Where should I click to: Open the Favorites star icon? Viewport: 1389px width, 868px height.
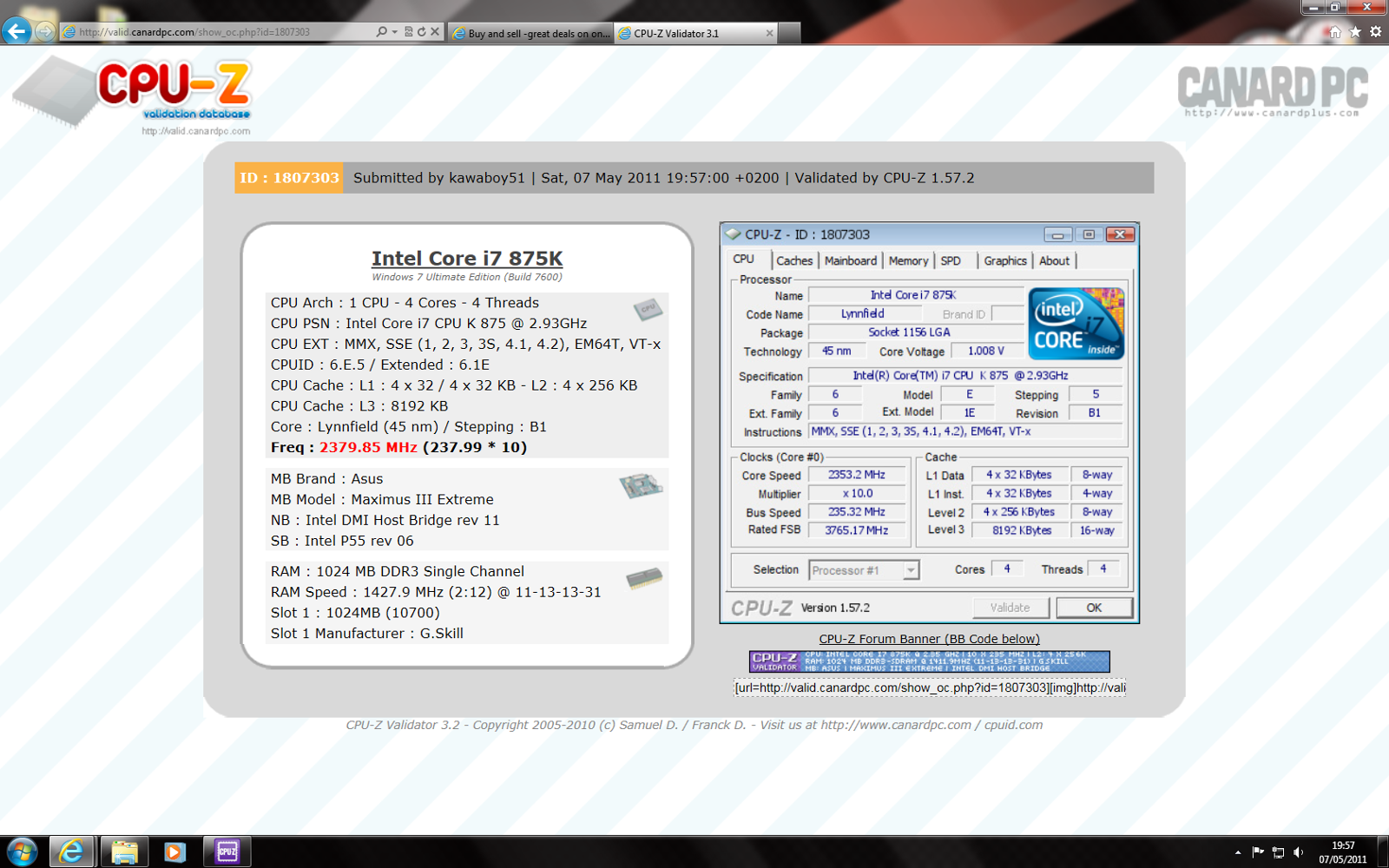[1355, 32]
